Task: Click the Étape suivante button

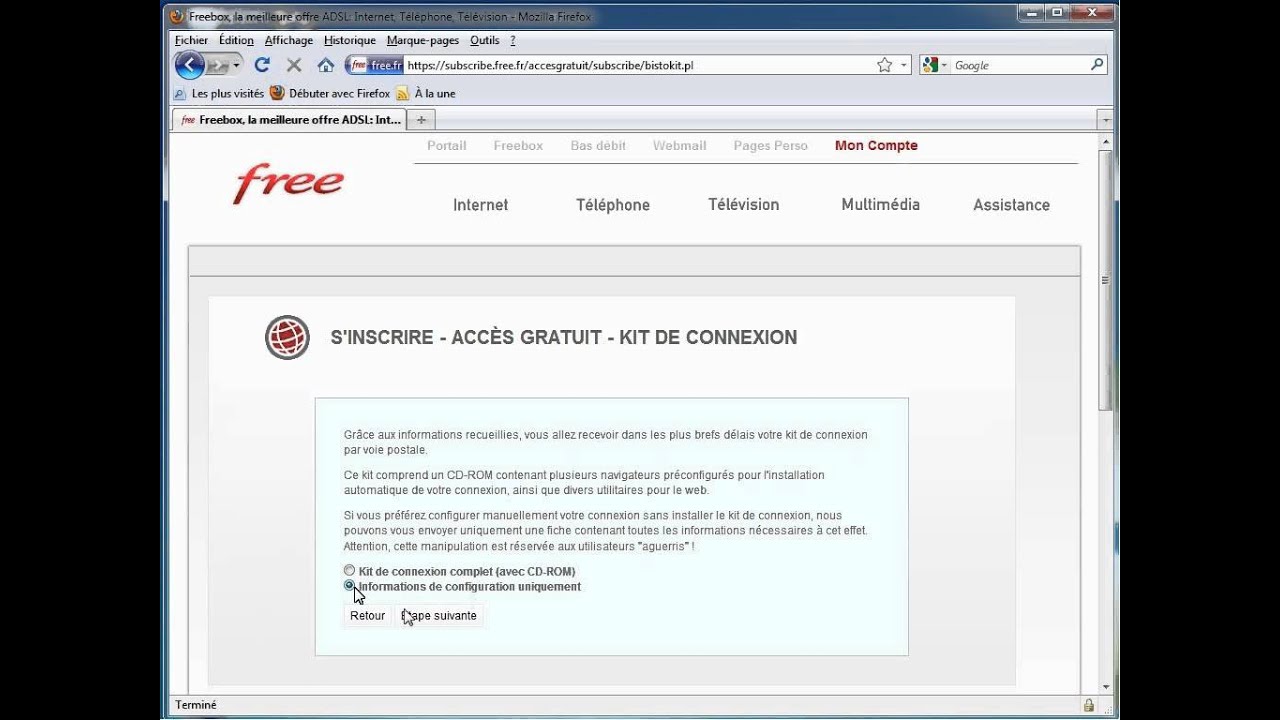Action: click(x=439, y=615)
